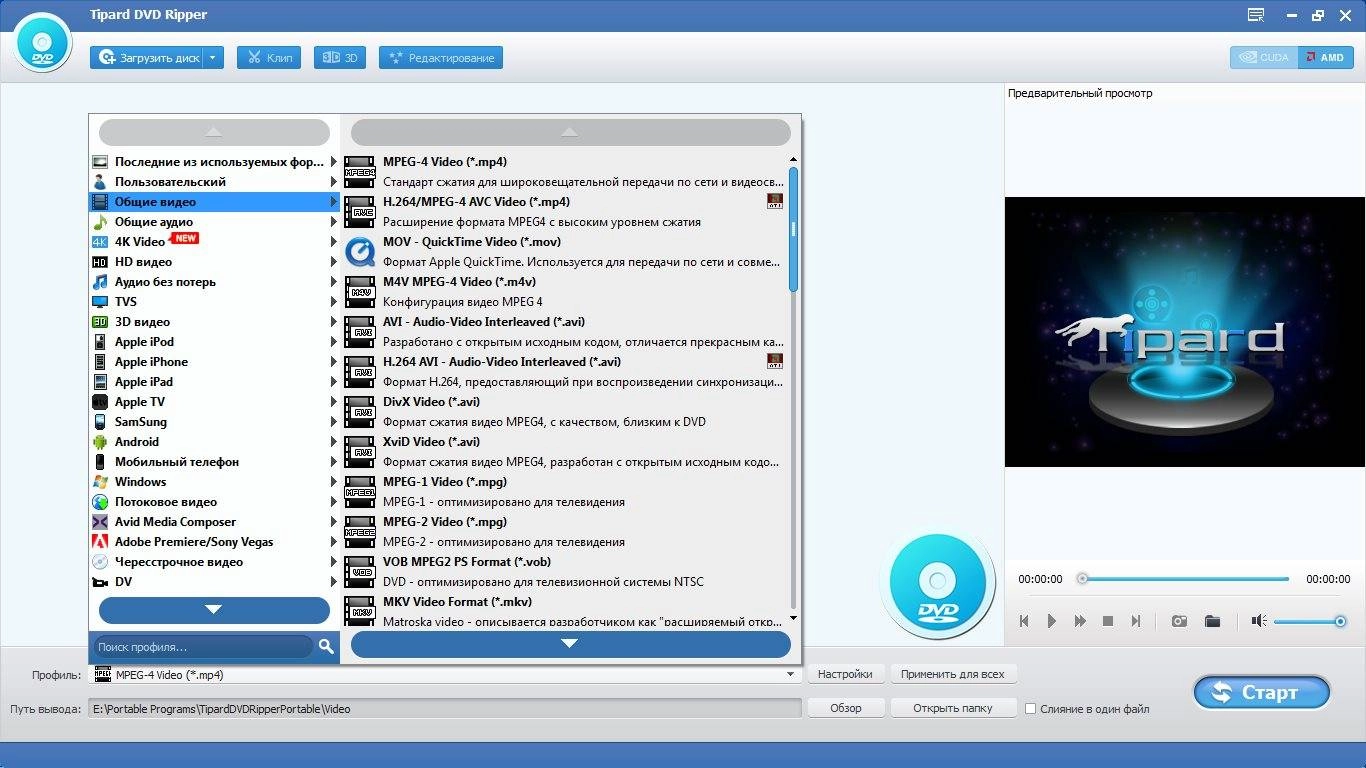Screen dimensions: 1366x768
Task: Toggle AMD acceleration
Action: (x=1326, y=57)
